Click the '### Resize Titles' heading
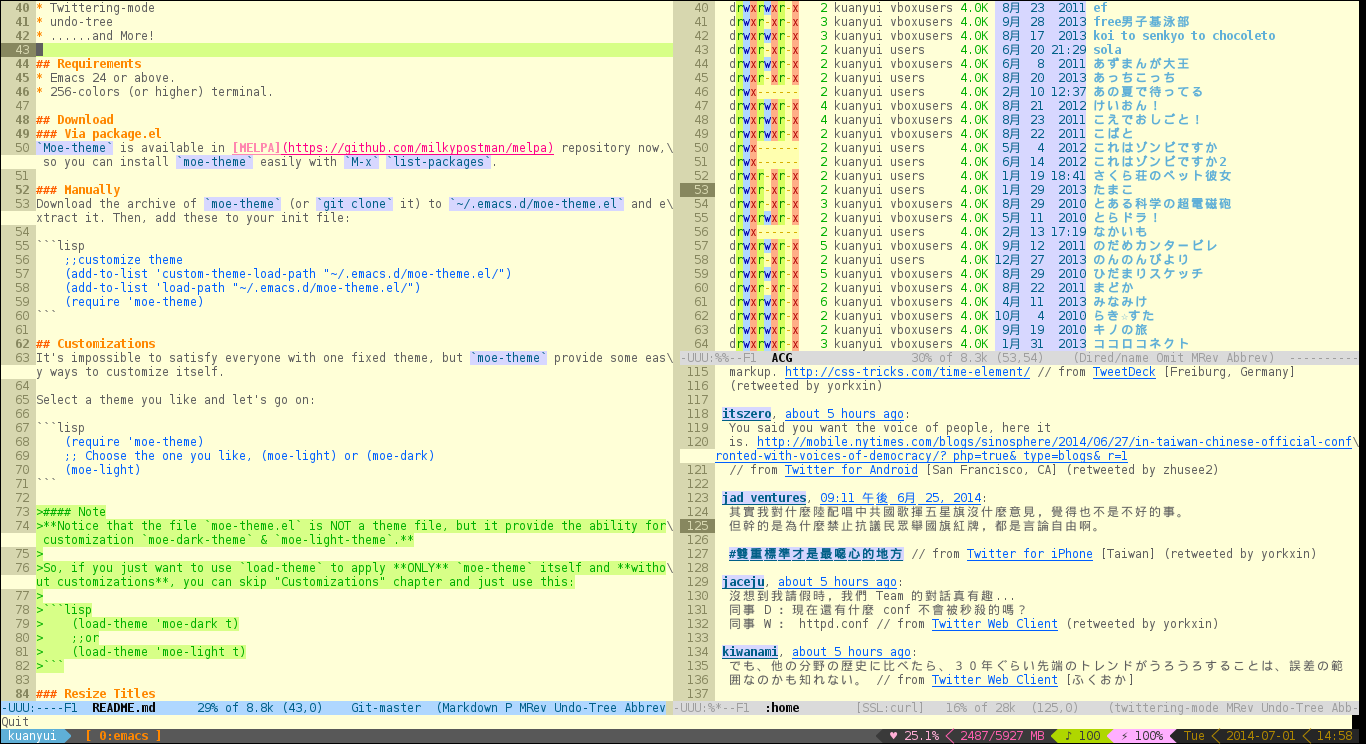The height and width of the screenshot is (744, 1366). (96, 694)
